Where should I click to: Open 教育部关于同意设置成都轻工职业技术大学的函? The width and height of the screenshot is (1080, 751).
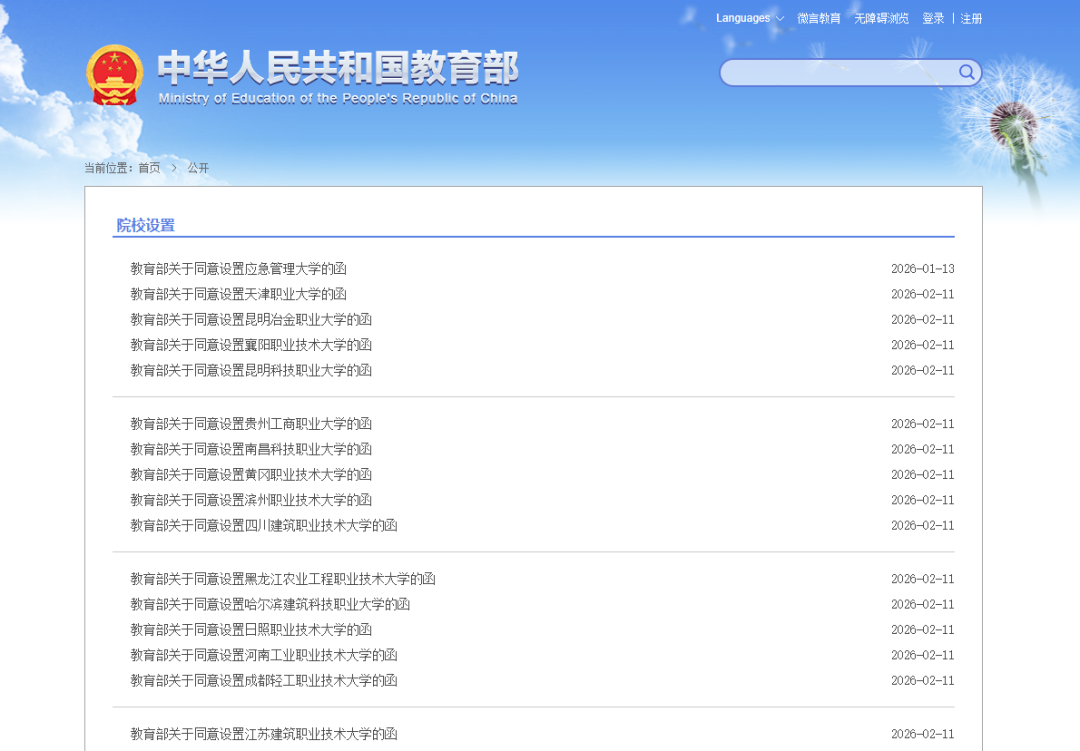pos(264,681)
